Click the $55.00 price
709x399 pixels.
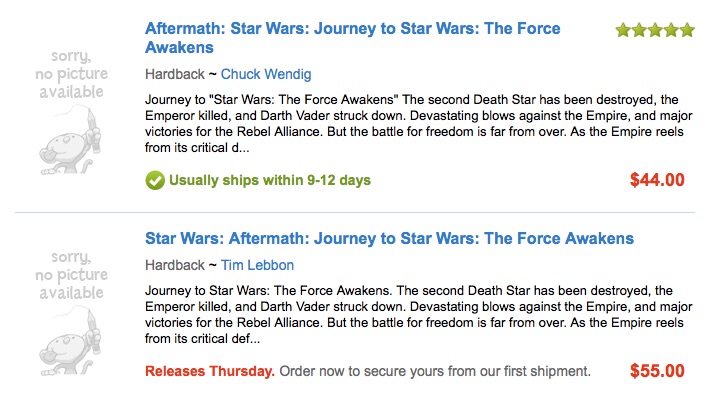pos(657,371)
